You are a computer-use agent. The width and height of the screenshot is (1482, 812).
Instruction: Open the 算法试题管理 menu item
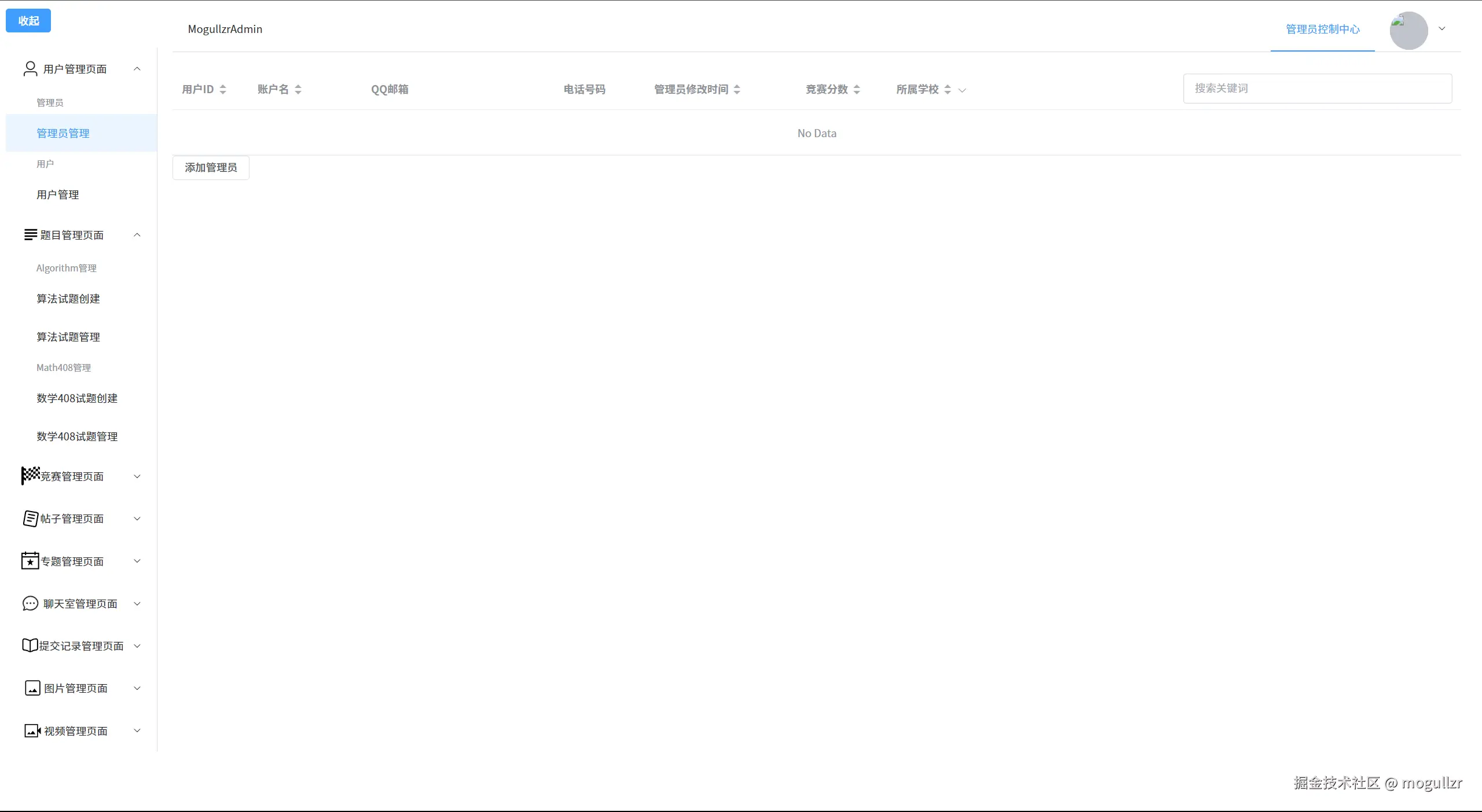click(x=68, y=337)
